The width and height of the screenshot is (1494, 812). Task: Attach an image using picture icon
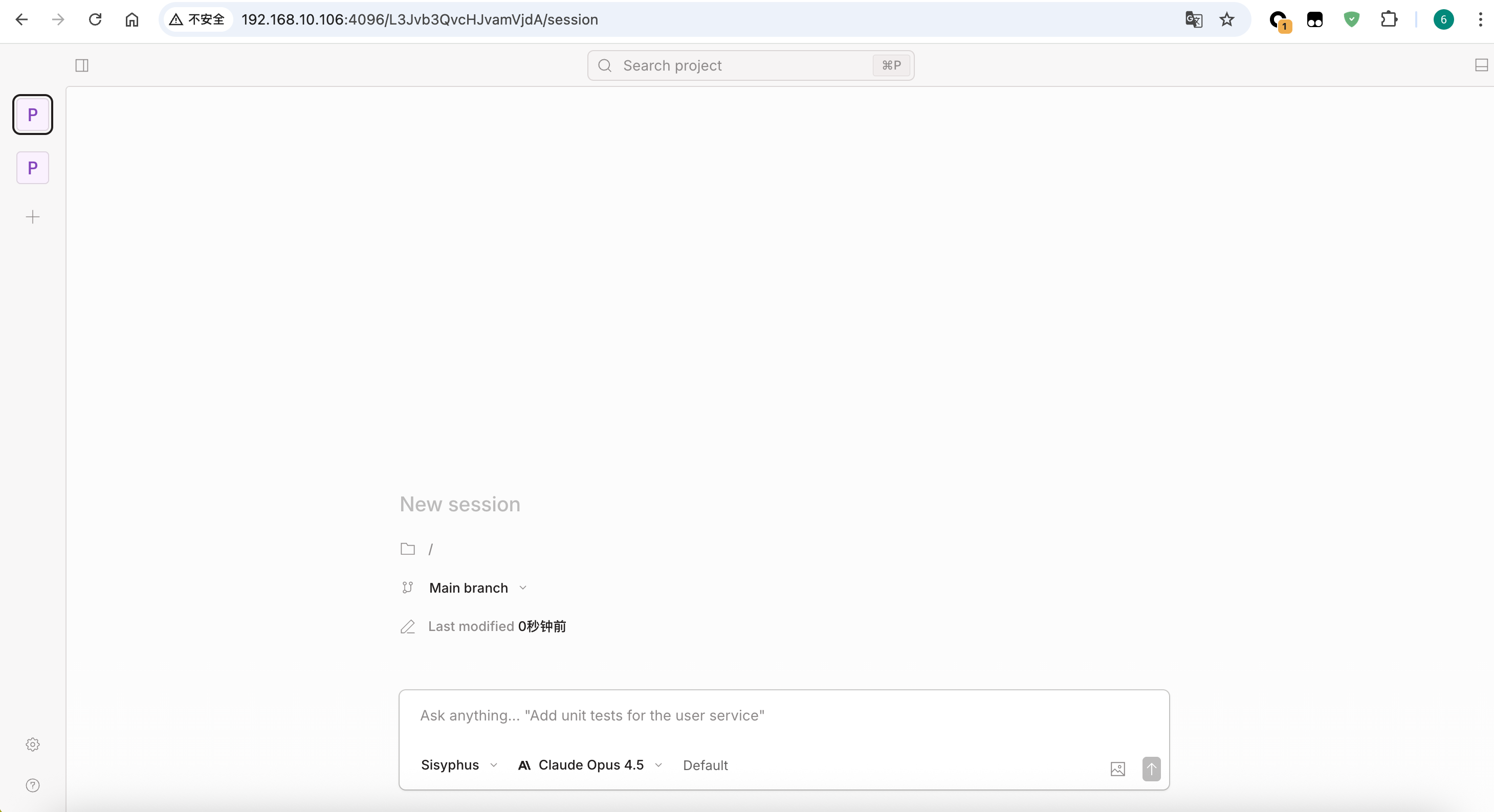1117,769
